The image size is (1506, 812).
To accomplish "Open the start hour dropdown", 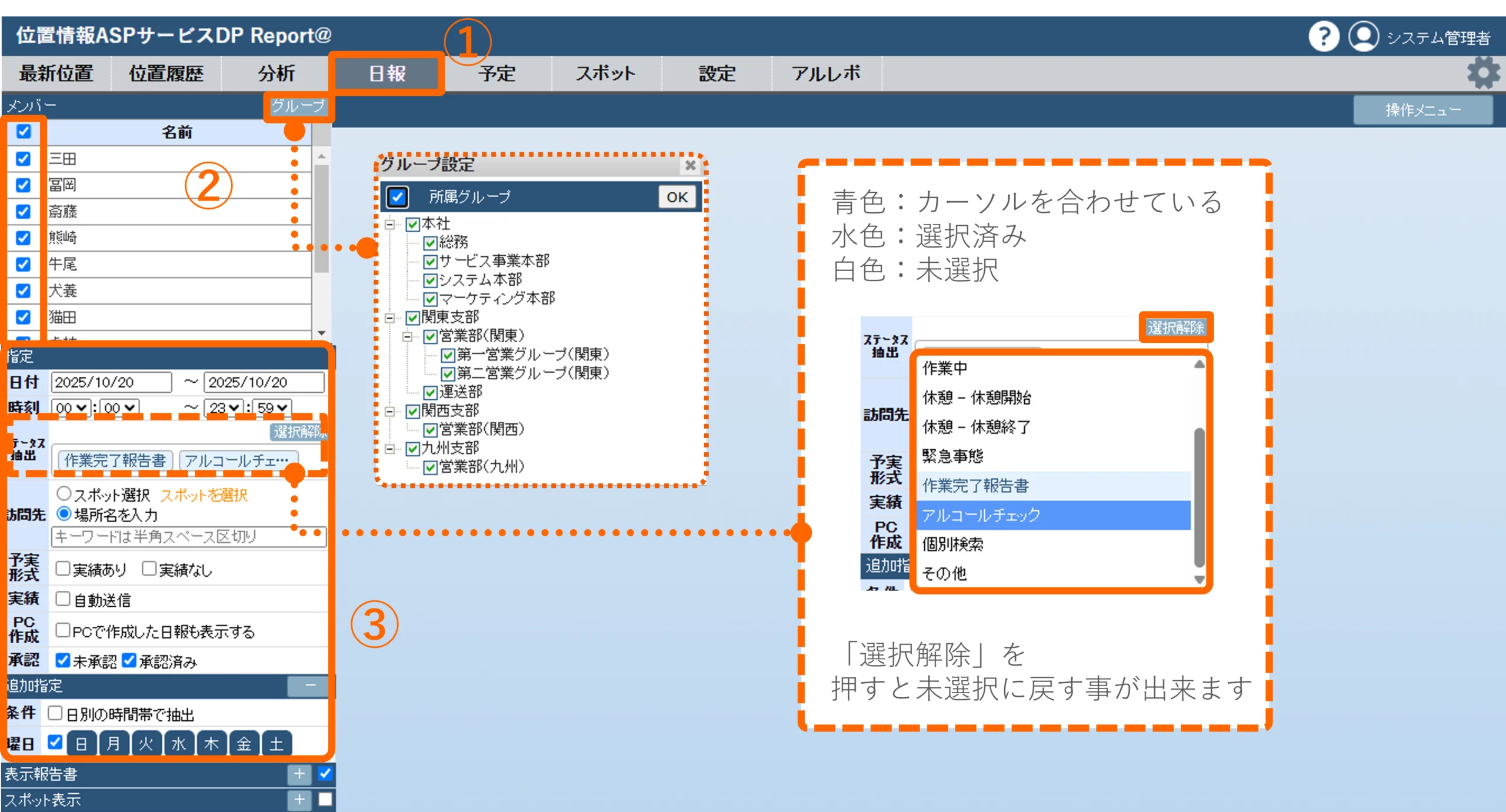I will coord(71,407).
